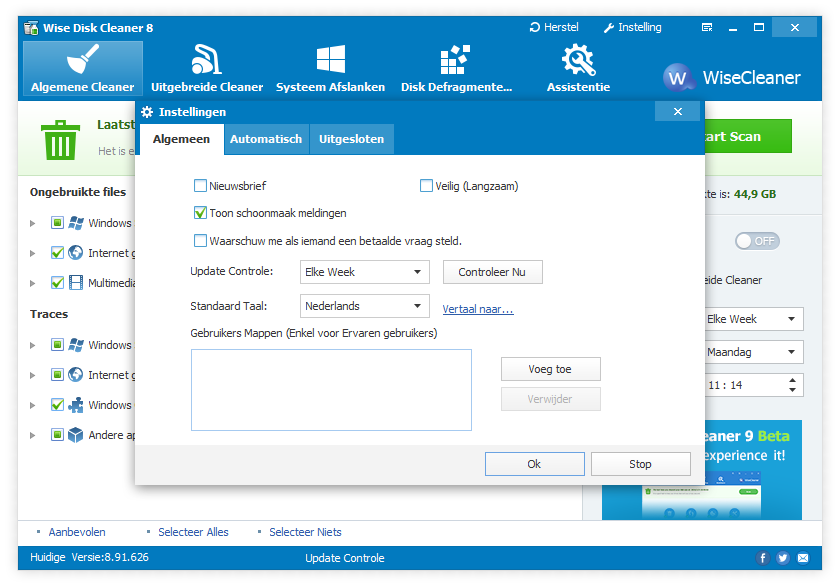This screenshot has width=835, height=584.
Task: Open the feedback menu icon in title bar
Action: (x=707, y=28)
